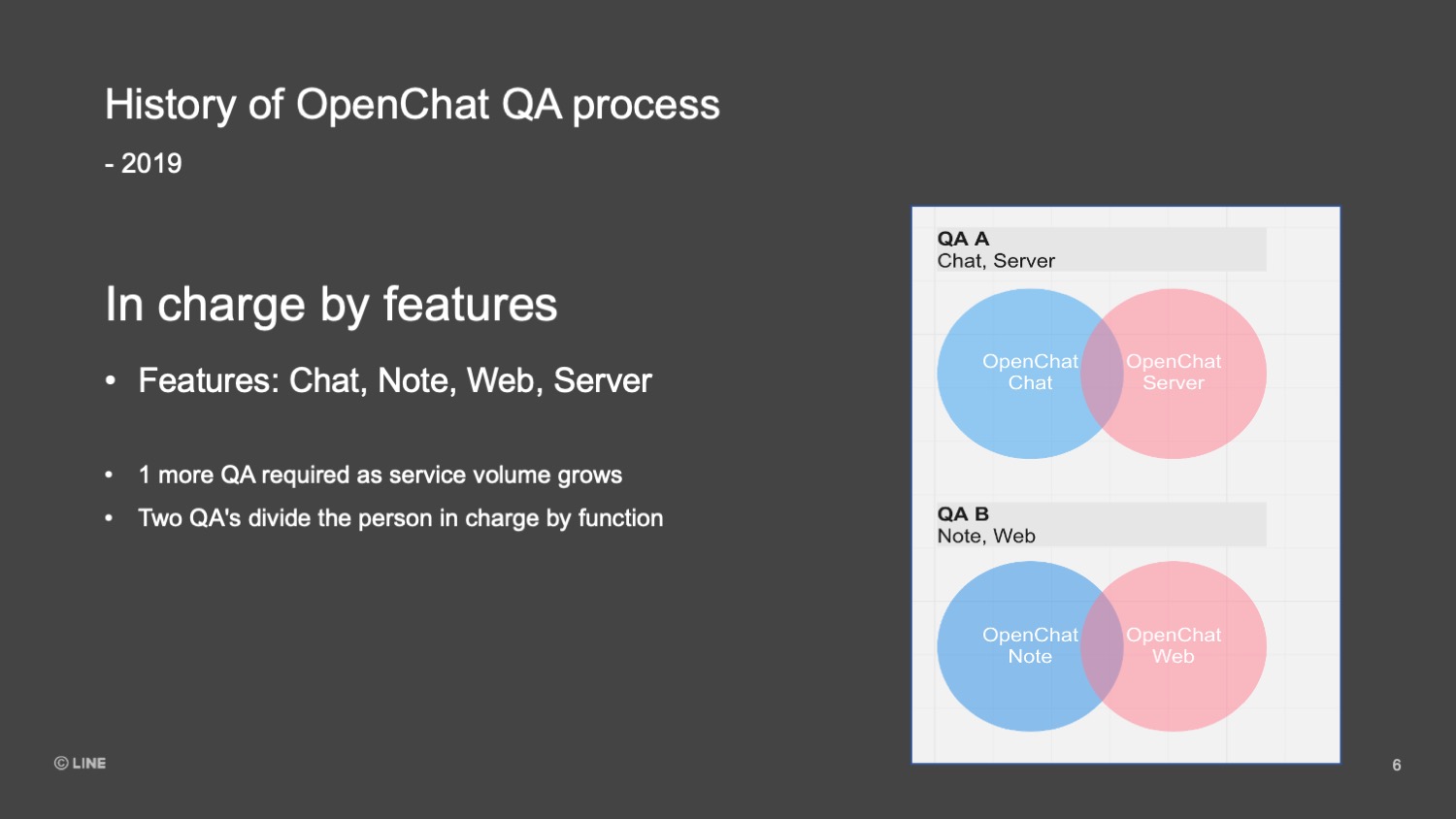Screen dimensions: 1456x819
Task: Click the Note and Web circles overlap area
Action: pyautogui.click(x=1102, y=646)
